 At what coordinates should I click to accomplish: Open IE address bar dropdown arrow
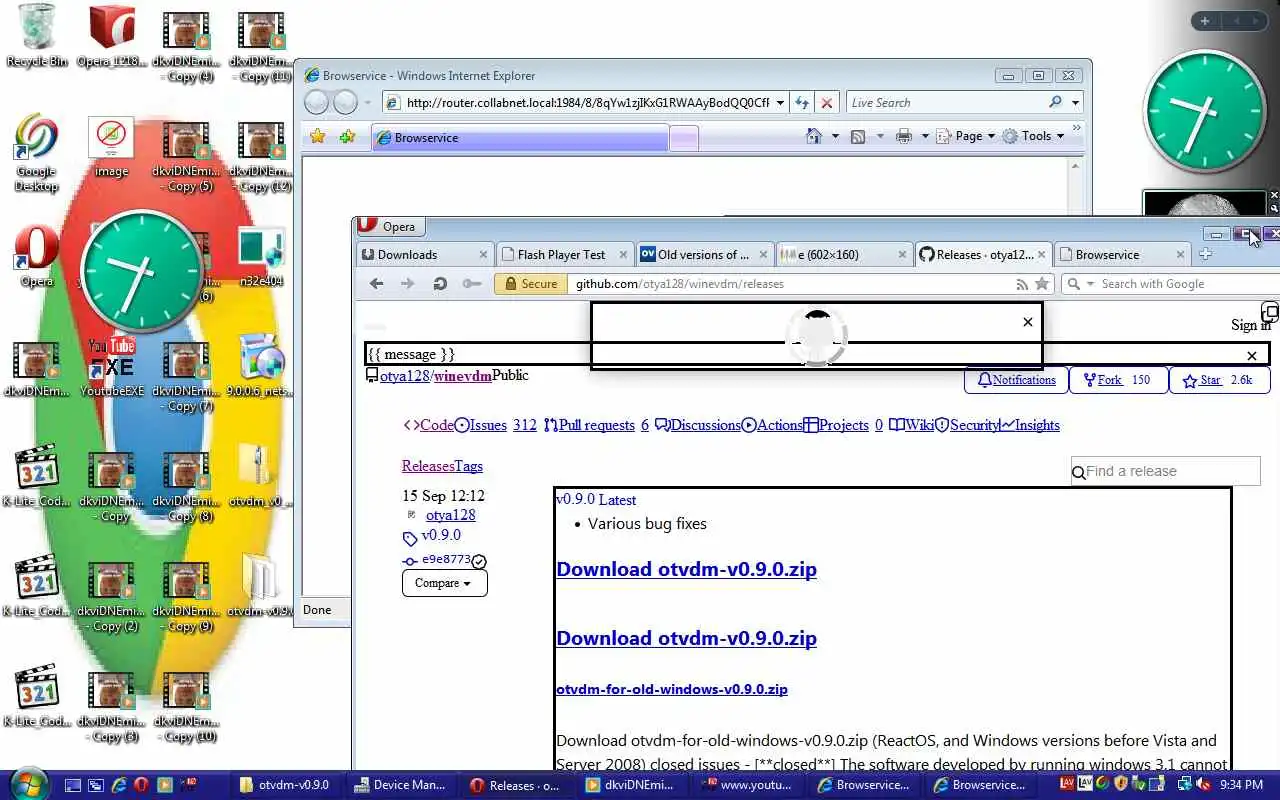click(x=779, y=103)
